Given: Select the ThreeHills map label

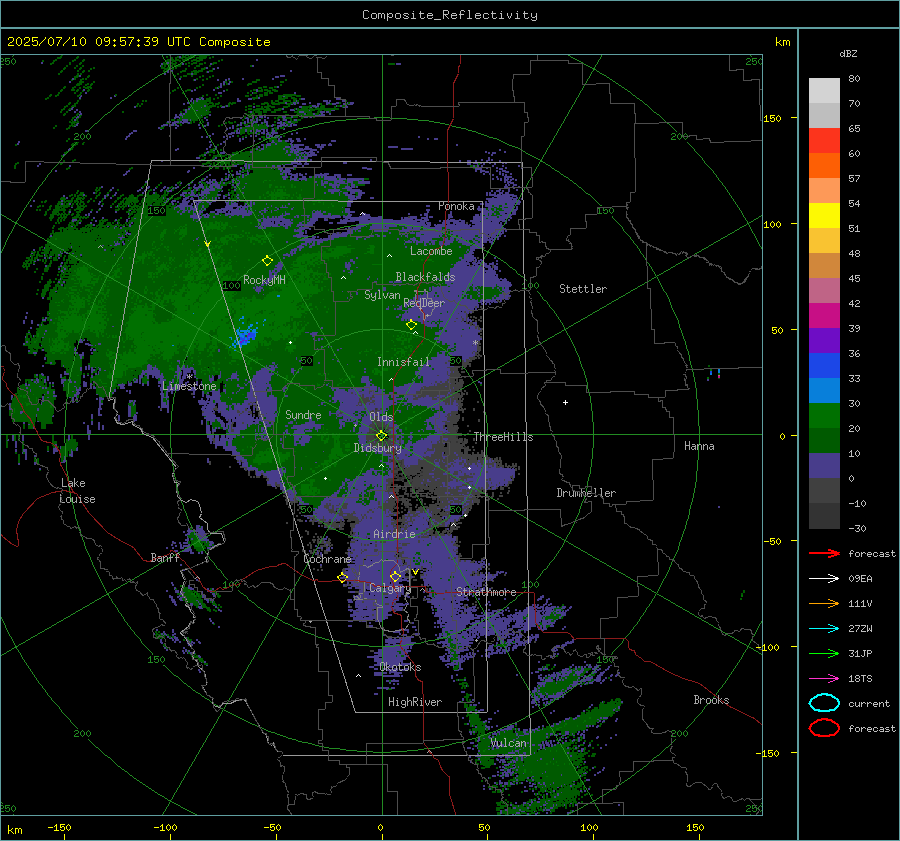Looking at the screenshot, I should [x=503, y=437].
